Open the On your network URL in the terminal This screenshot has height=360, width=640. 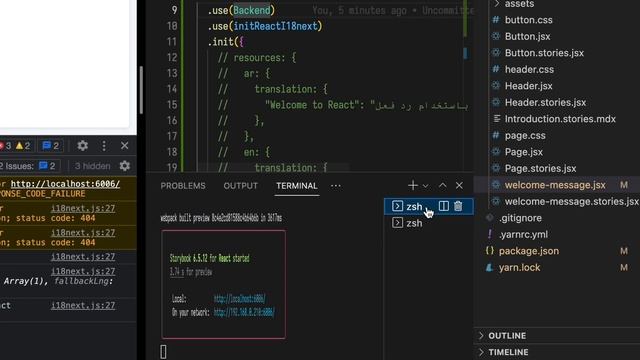click(x=244, y=313)
